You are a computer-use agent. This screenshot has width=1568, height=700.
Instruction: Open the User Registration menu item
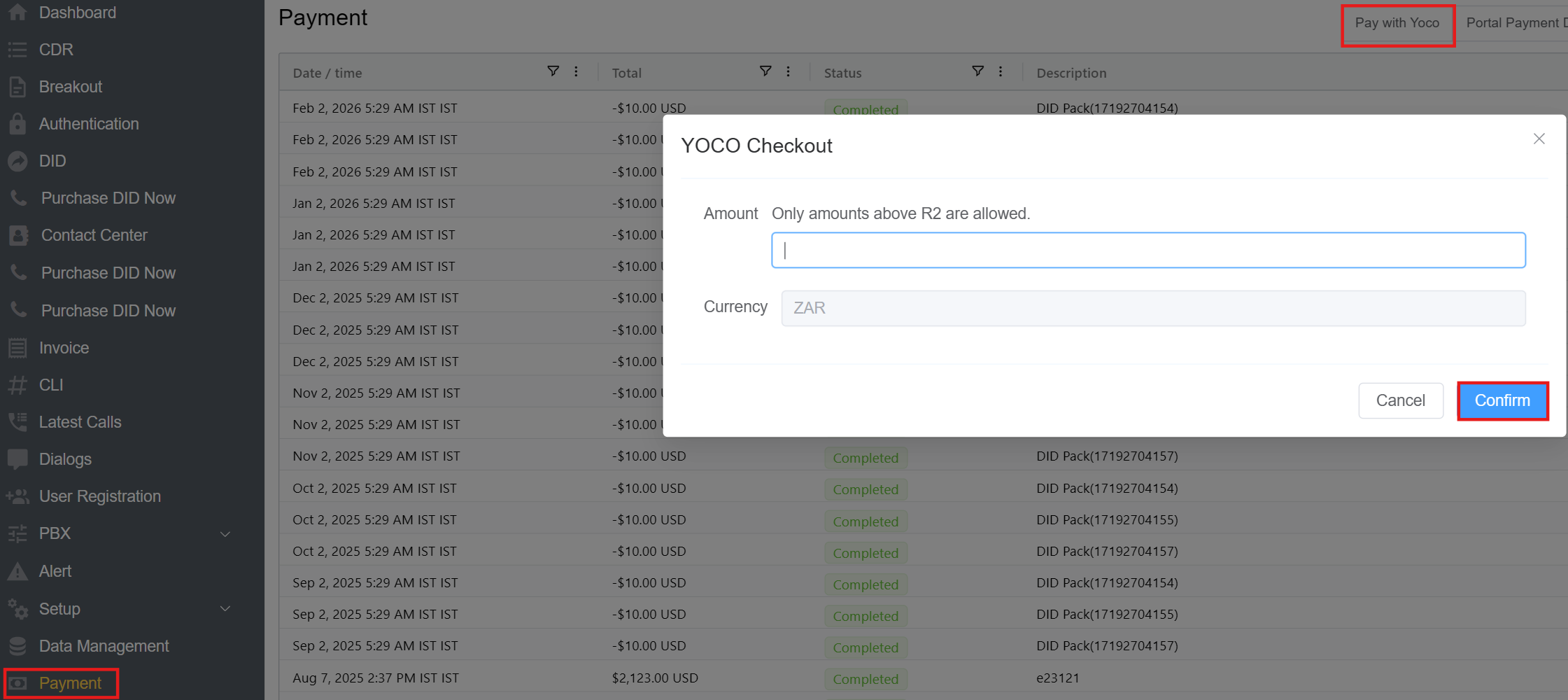click(x=99, y=496)
